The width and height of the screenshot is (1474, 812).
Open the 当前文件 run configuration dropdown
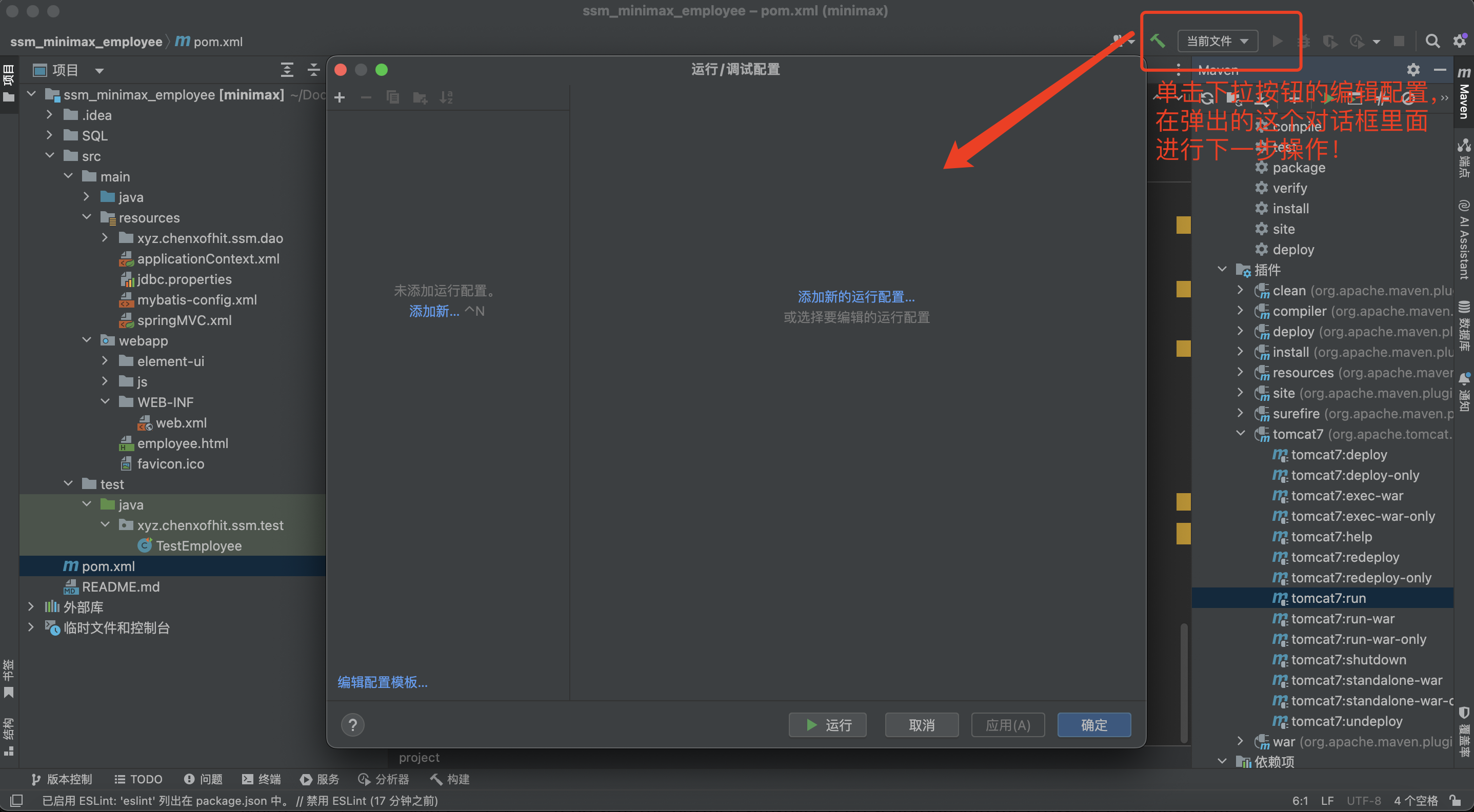point(1217,41)
